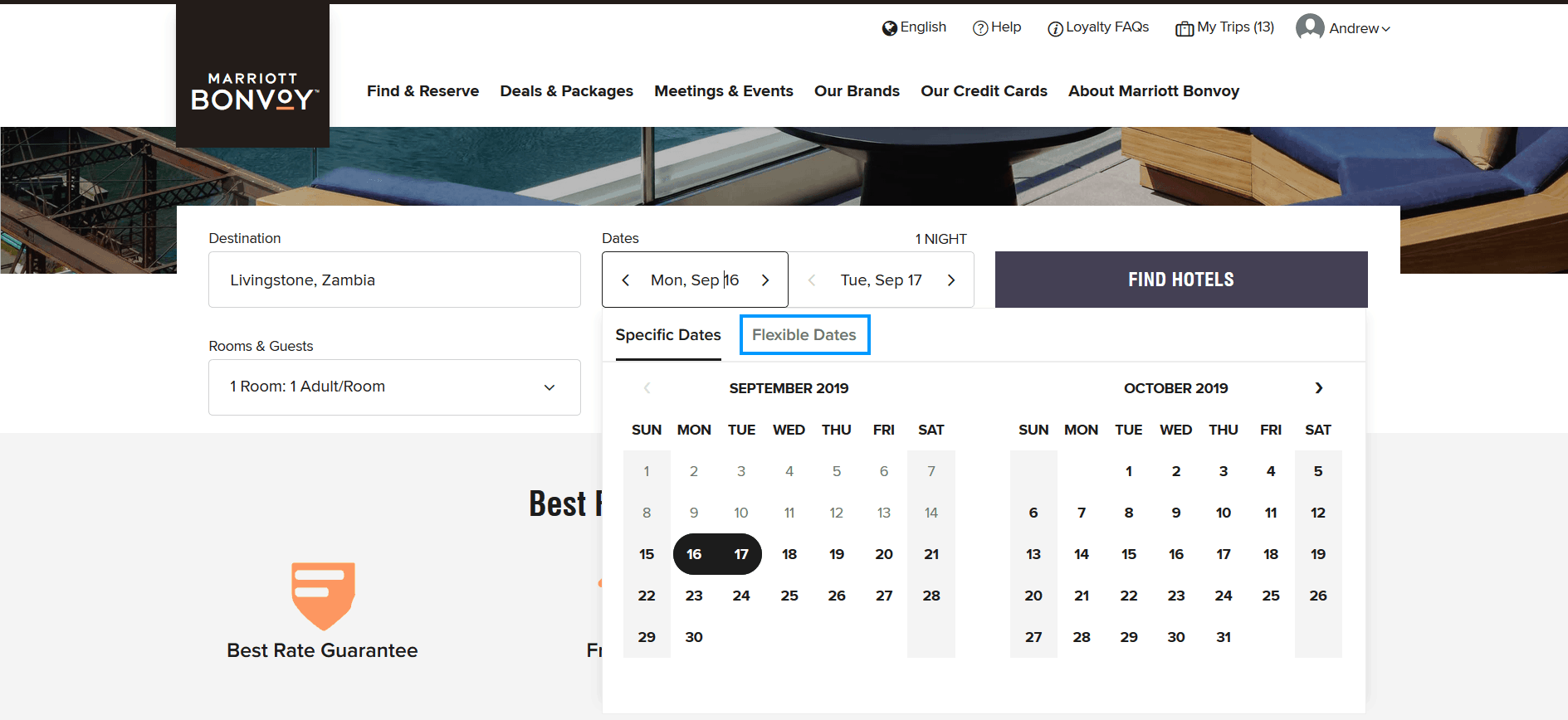Viewport: 1568px width, 720px height.
Task: Move check-out date back one day
Action: [812, 280]
